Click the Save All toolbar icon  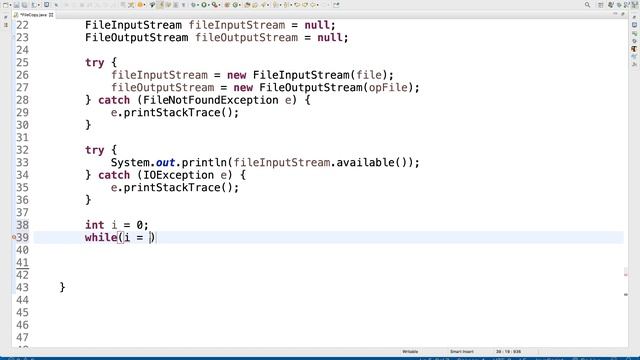click(x=24, y=5)
